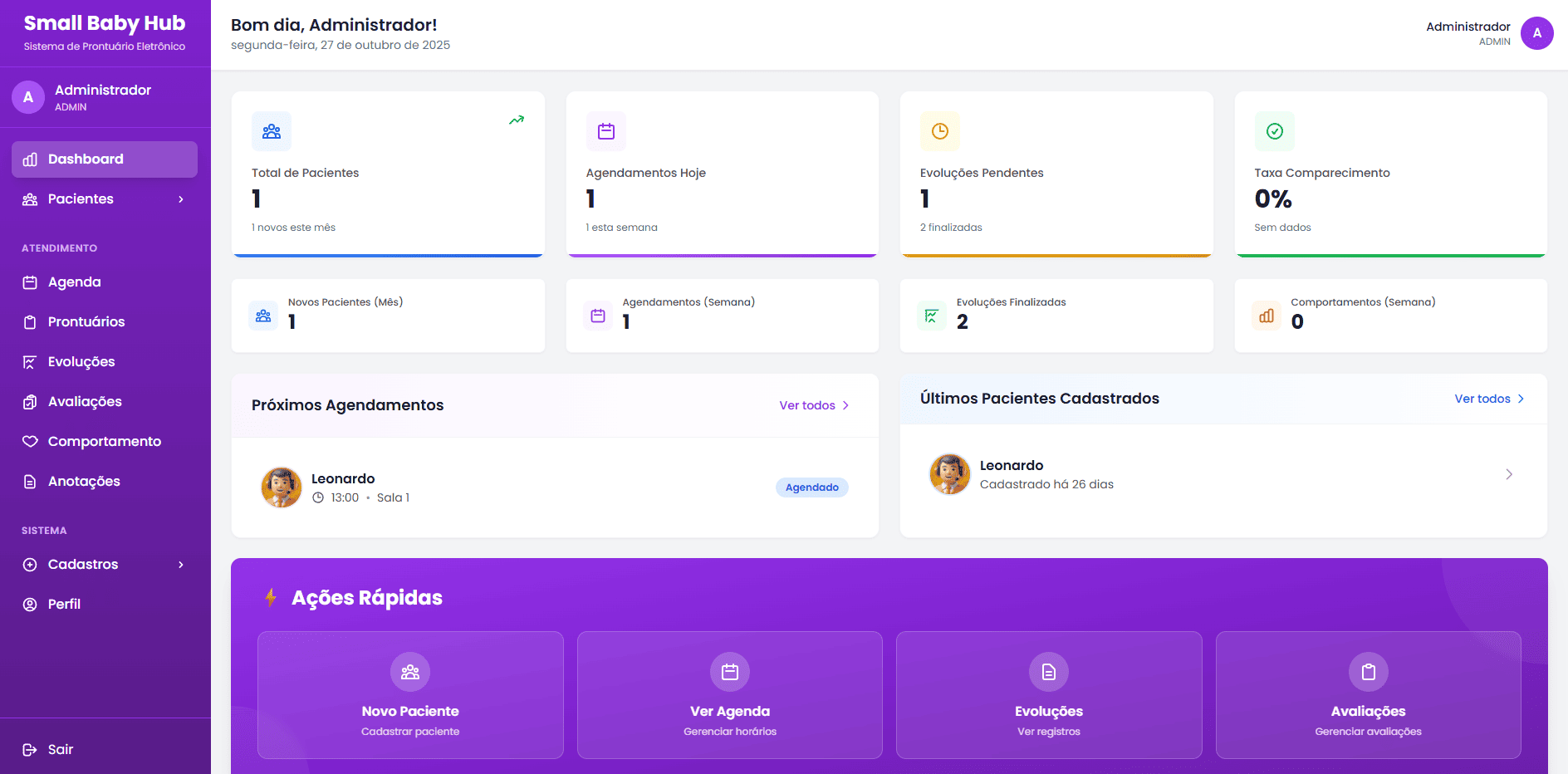
Task: Click the Comportamento heart icon
Action: point(30,442)
